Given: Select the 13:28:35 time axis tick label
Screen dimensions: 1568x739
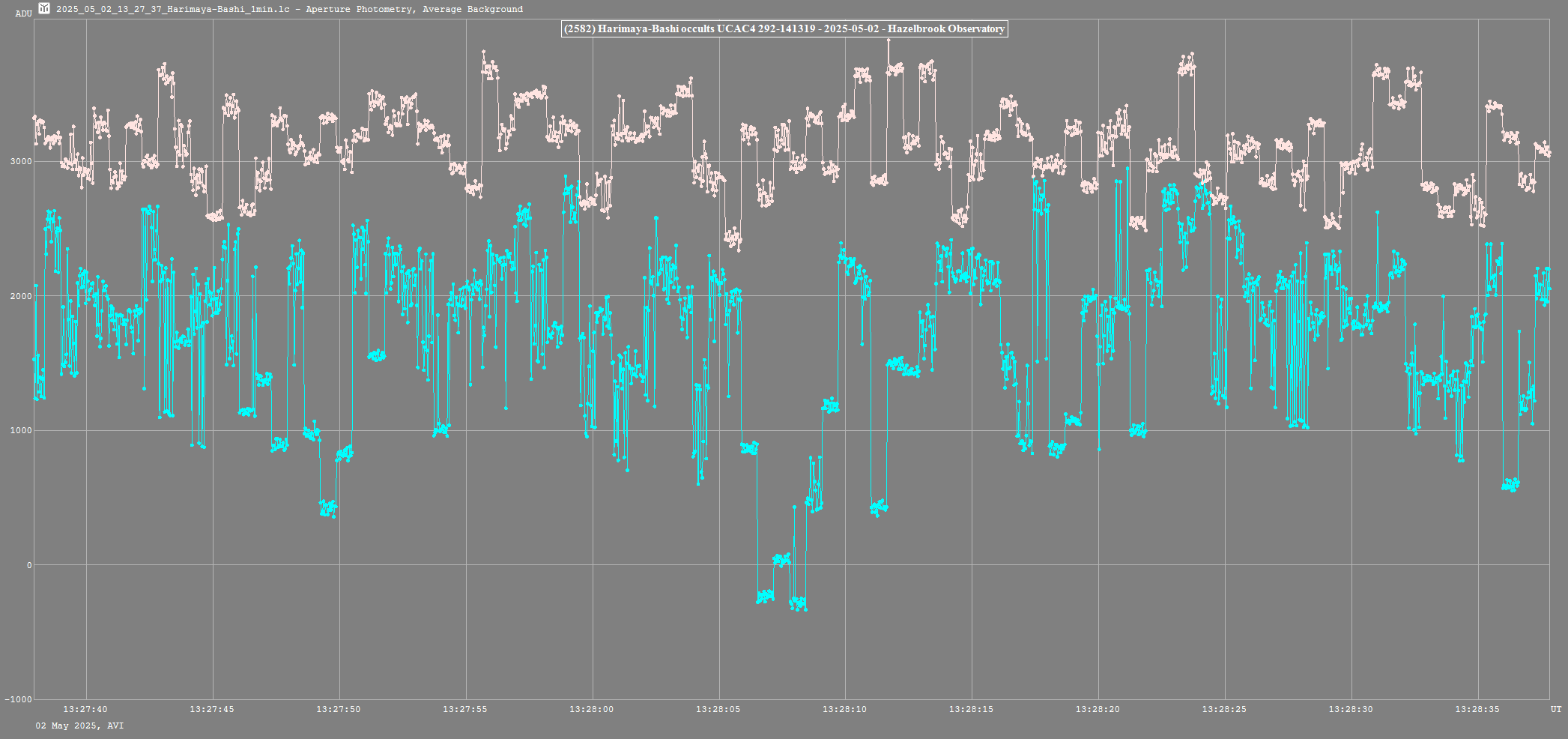Looking at the screenshot, I should coord(1478,709).
